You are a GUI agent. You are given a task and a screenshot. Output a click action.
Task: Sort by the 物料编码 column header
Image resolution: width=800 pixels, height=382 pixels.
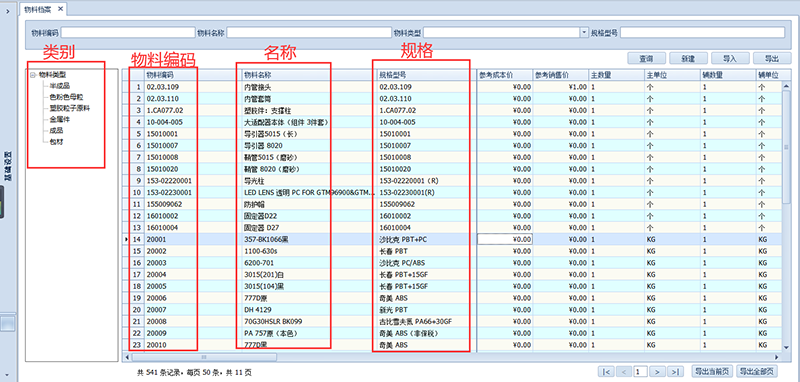coord(192,75)
